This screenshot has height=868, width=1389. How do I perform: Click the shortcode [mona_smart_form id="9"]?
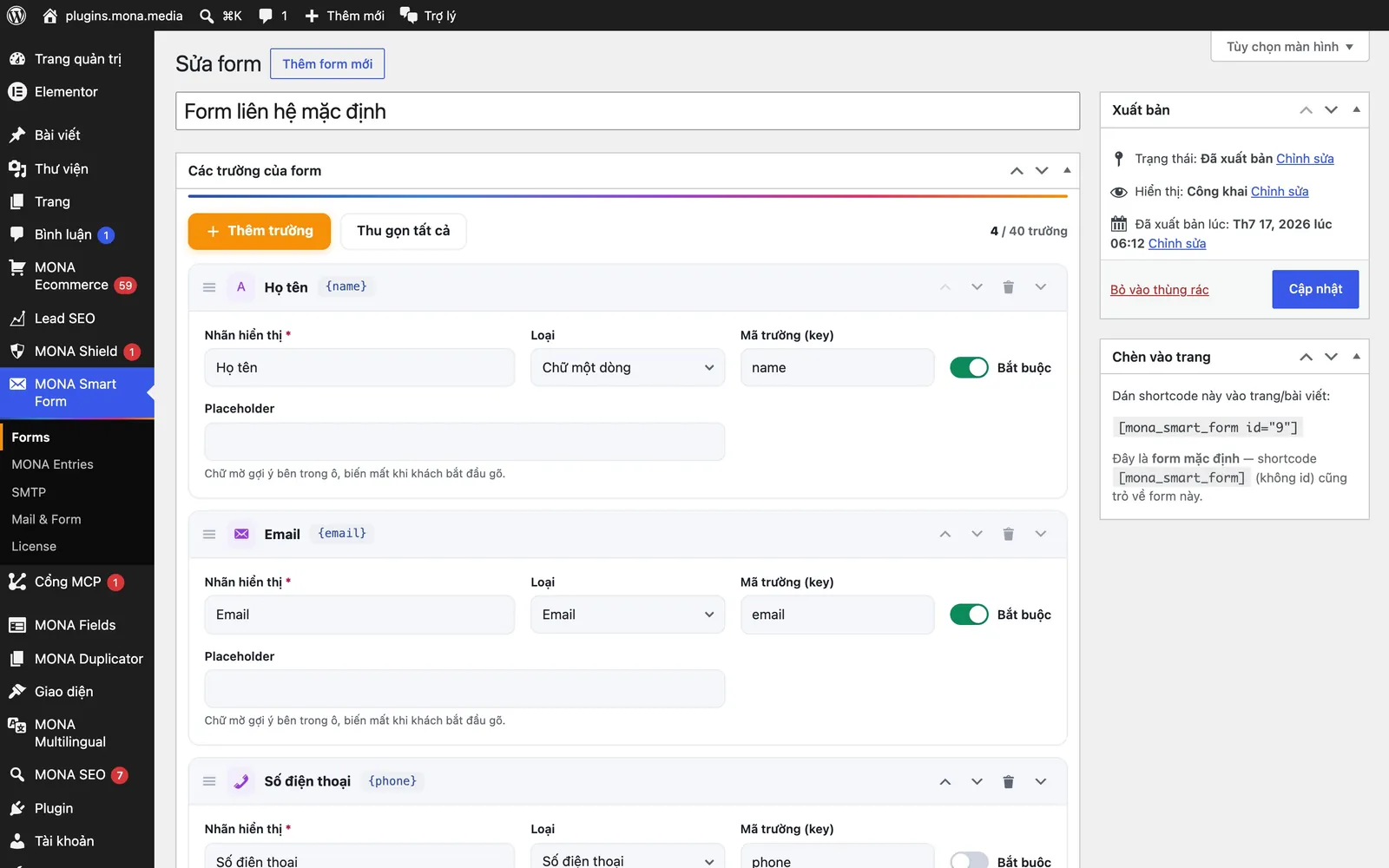(x=1208, y=428)
